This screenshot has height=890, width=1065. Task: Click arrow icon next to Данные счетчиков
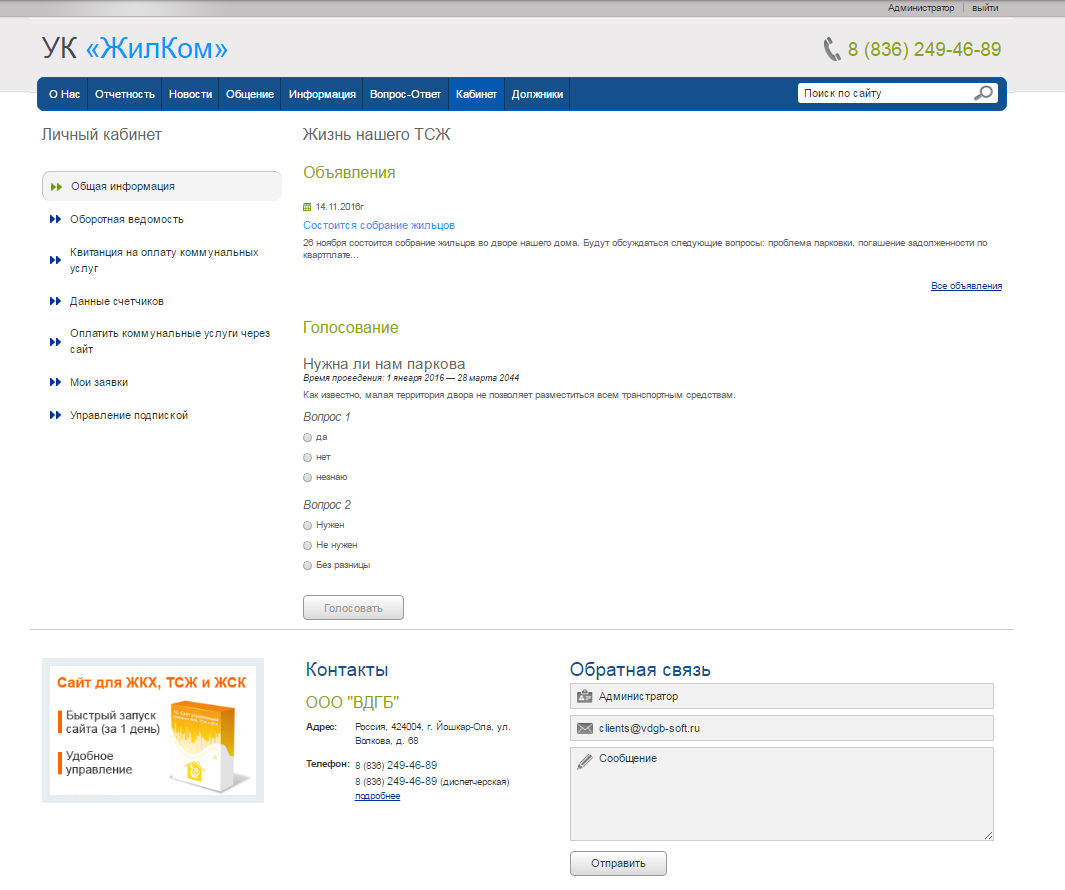(55, 301)
